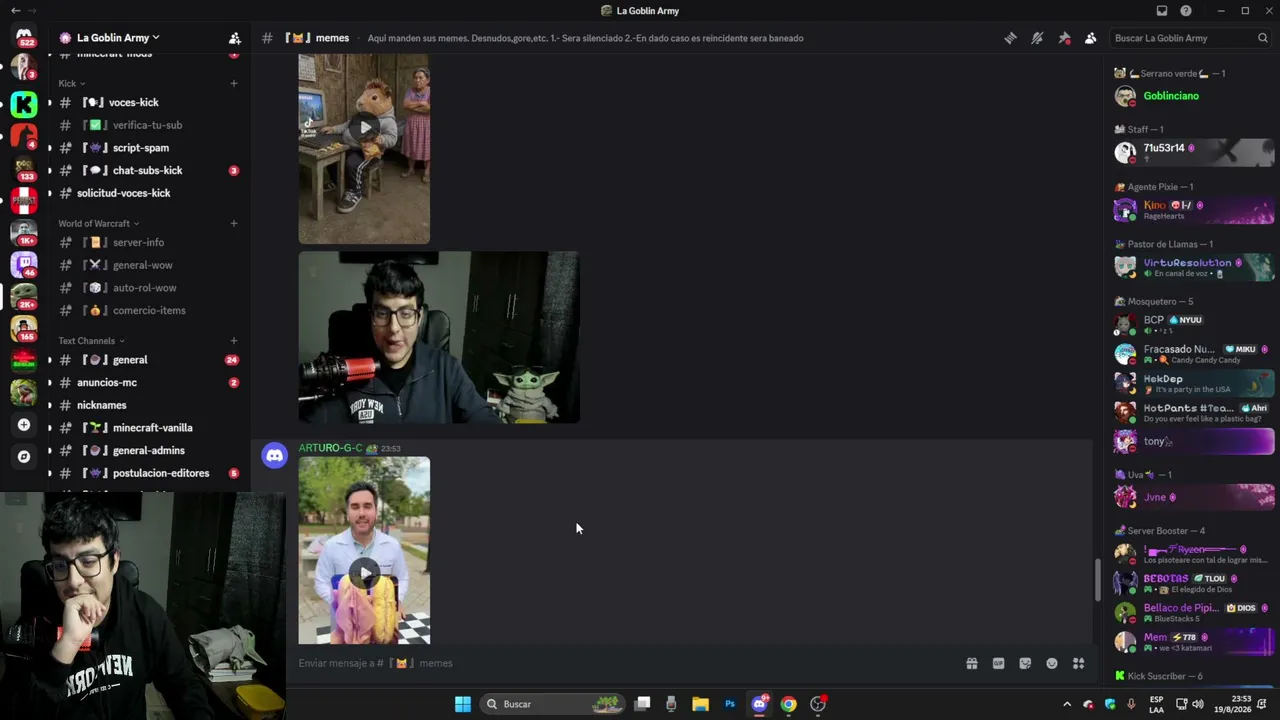Screen dimensions: 1280x720
Task: Open the streamer with Yoda image
Action: pos(439,337)
